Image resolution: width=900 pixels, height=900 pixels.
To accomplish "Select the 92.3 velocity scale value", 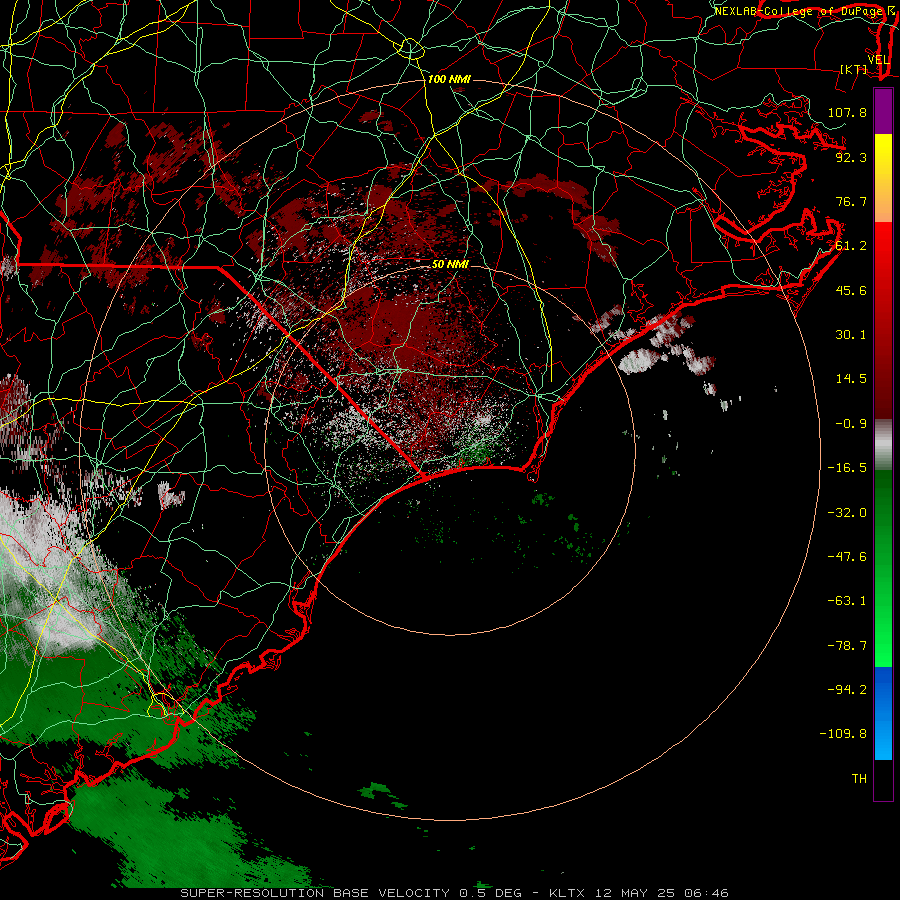I will (851, 157).
